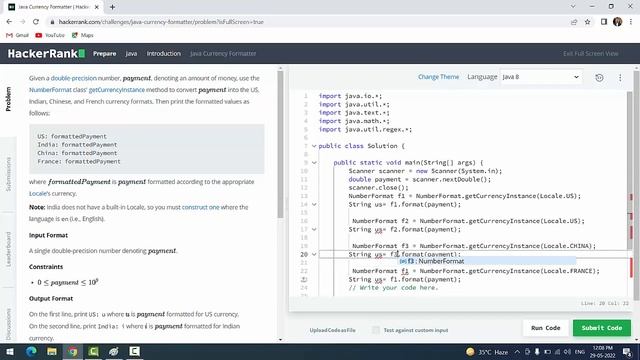Open the Language Java 8 dropdown
640x360 pixels.
tap(541, 77)
